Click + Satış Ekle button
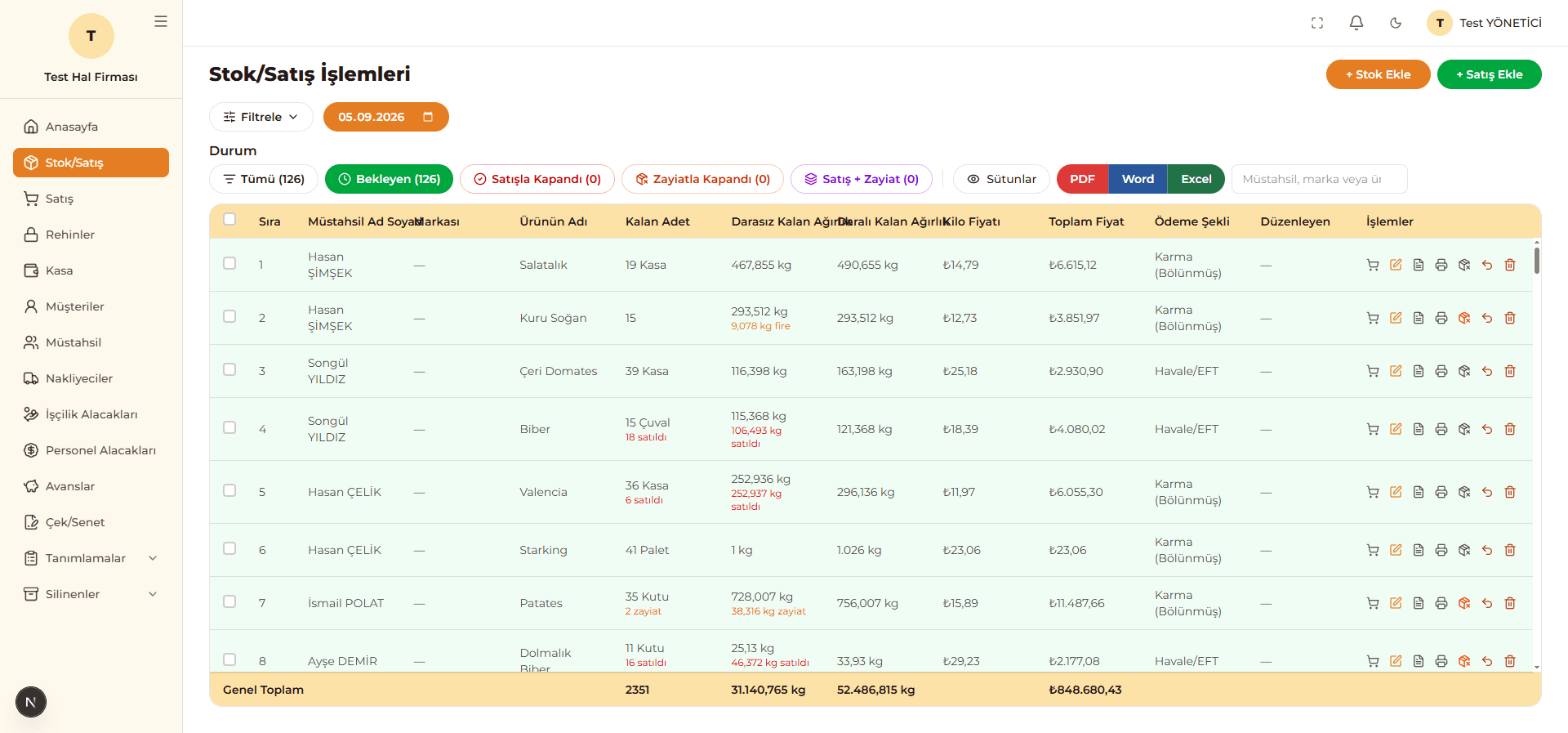Image resolution: width=1568 pixels, height=733 pixels. (x=1490, y=74)
